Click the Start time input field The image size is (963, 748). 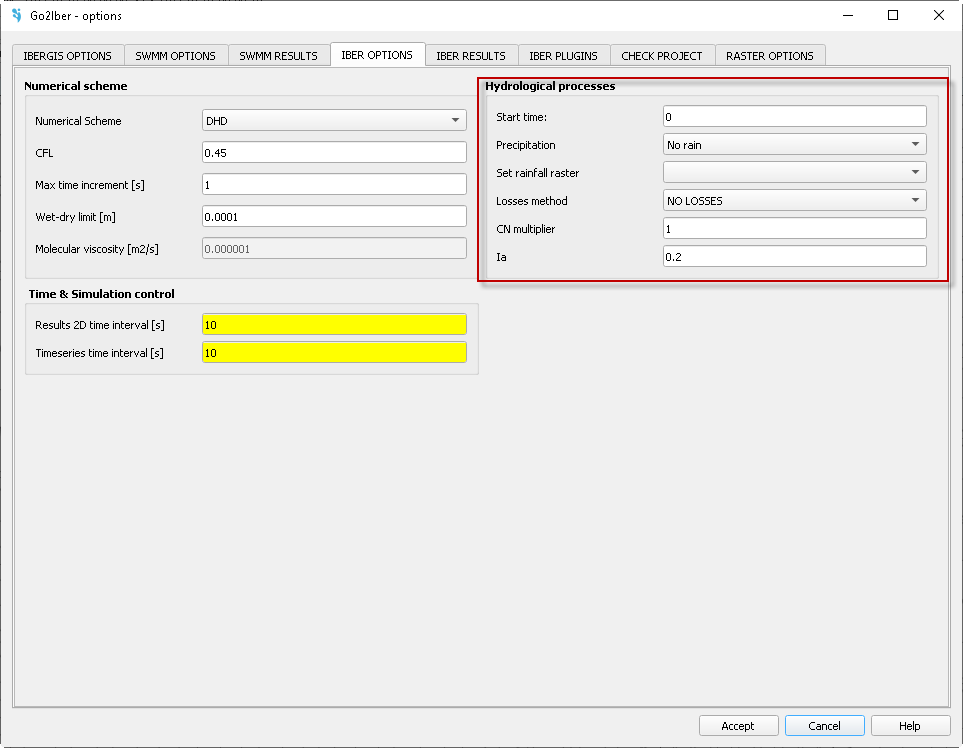tap(794, 117)
